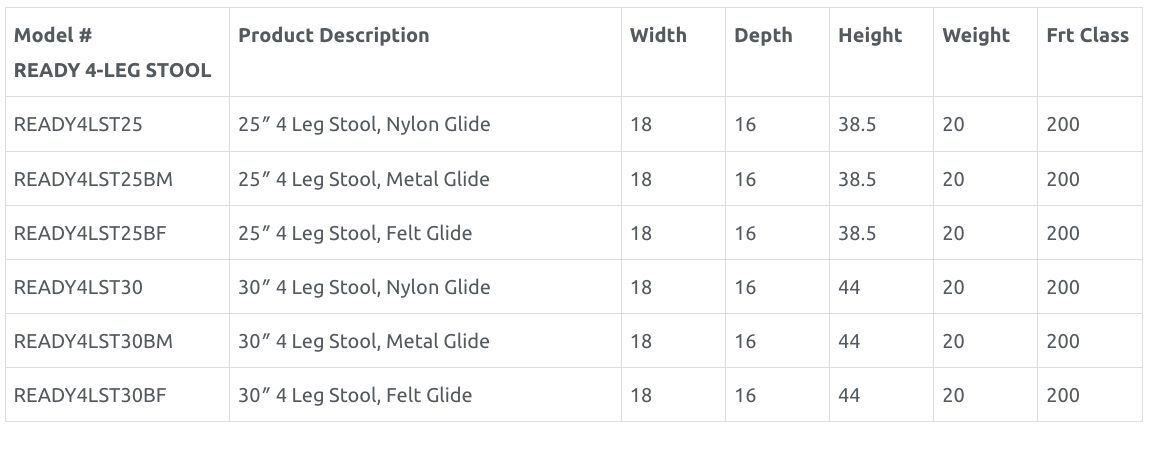This screenshot has height=468, width=1153.
Task: Click height value 38.5 in READY4LST25 row
Action: point(857,124)
